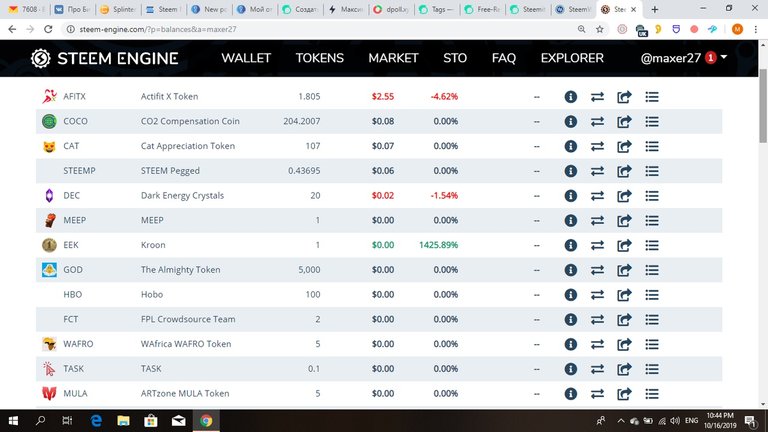Image resolution: width=768 pixels, height=432 pixels.
Task: Open Microsoft Edge from taskbar
Action: tap(96, 420)
